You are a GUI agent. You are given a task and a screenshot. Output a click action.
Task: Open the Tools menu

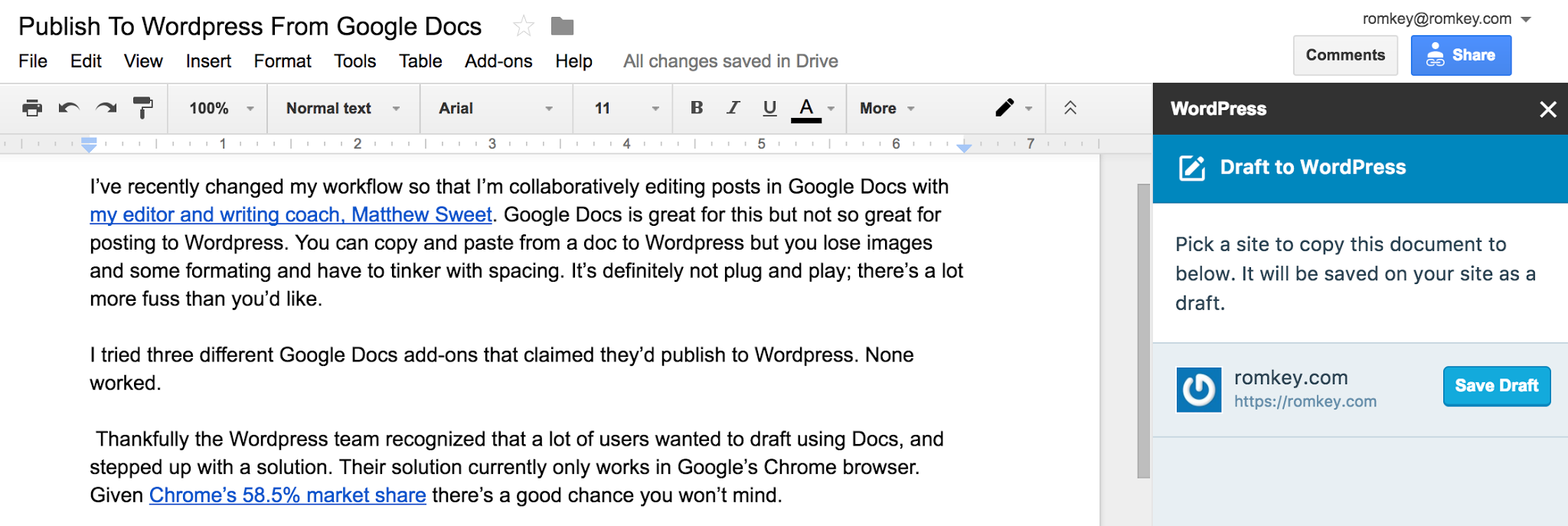pyautogui.click(x=354, y=61)
